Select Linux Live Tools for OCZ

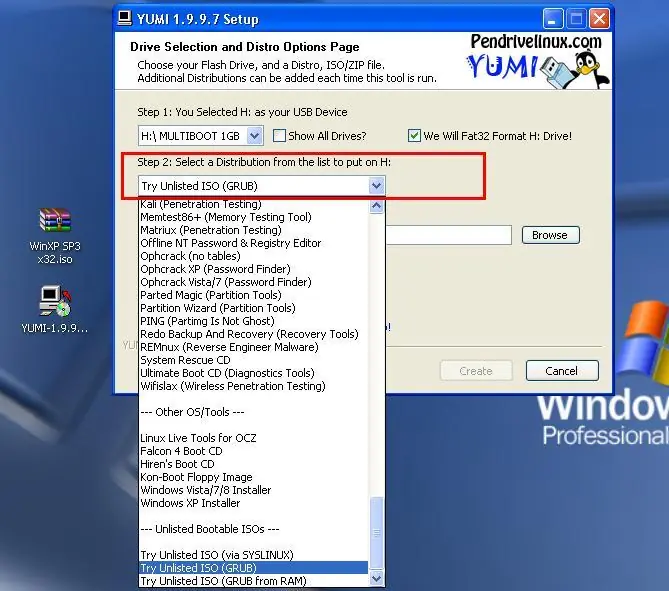coord(253,438)
